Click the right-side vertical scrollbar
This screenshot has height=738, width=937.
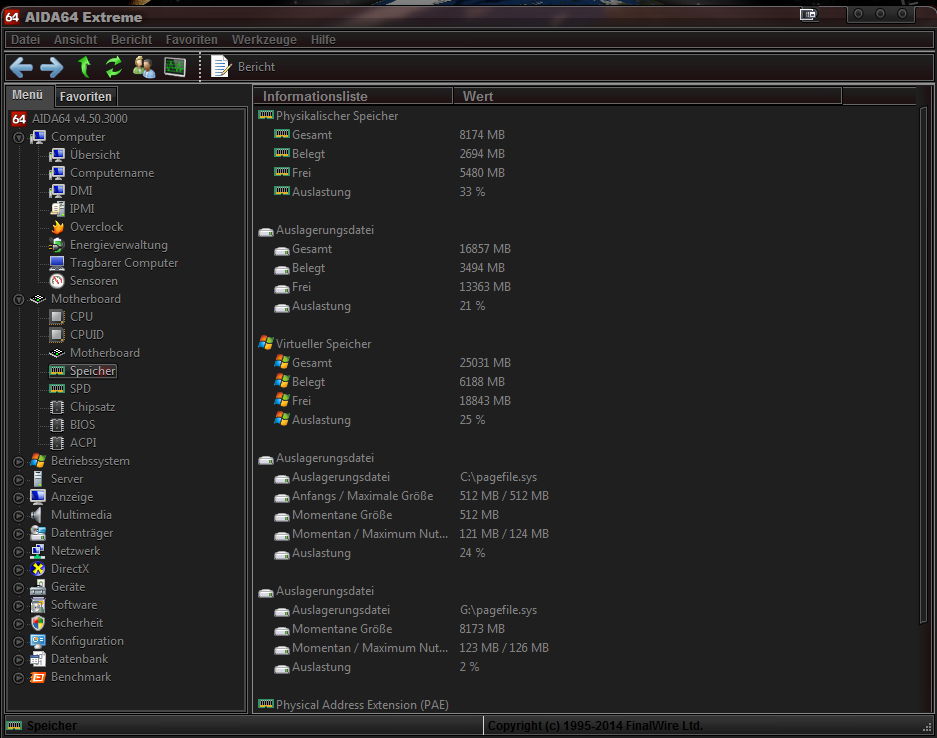point(924,365)
